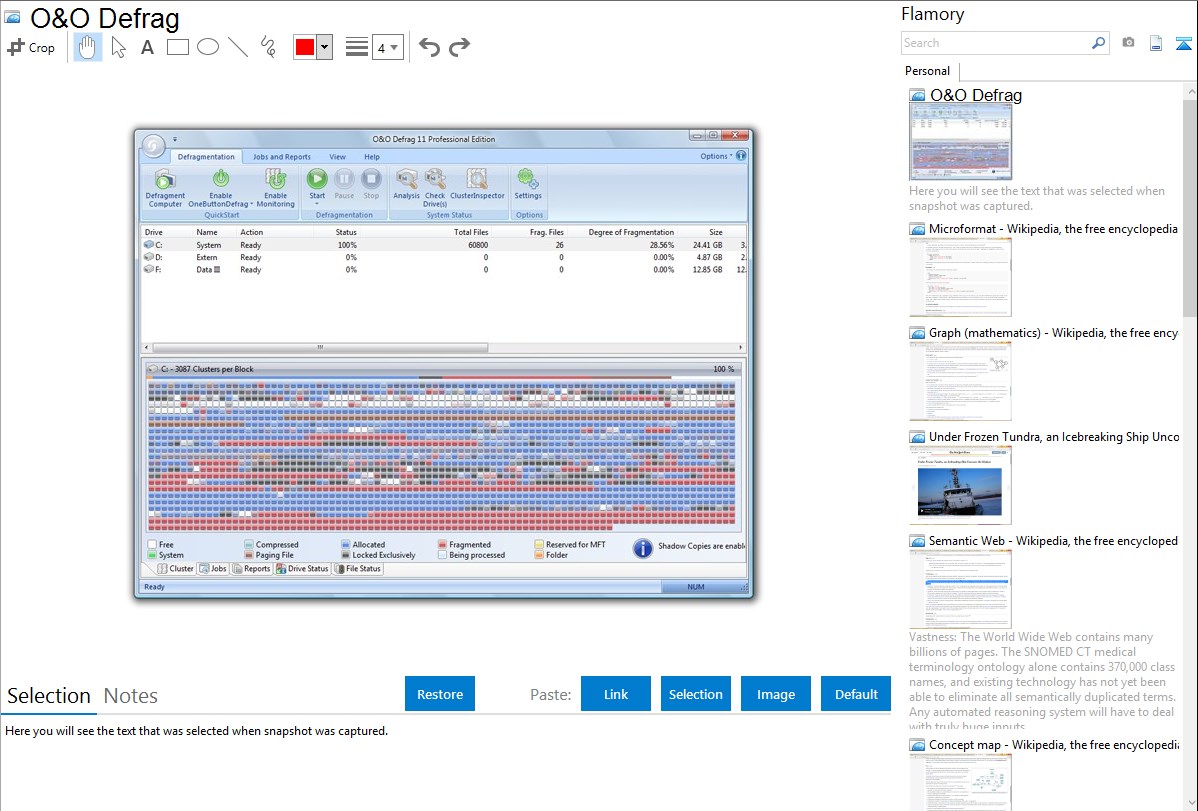1198x811 pixels.
Task: Paste as Link
Action: pos(616,694)
